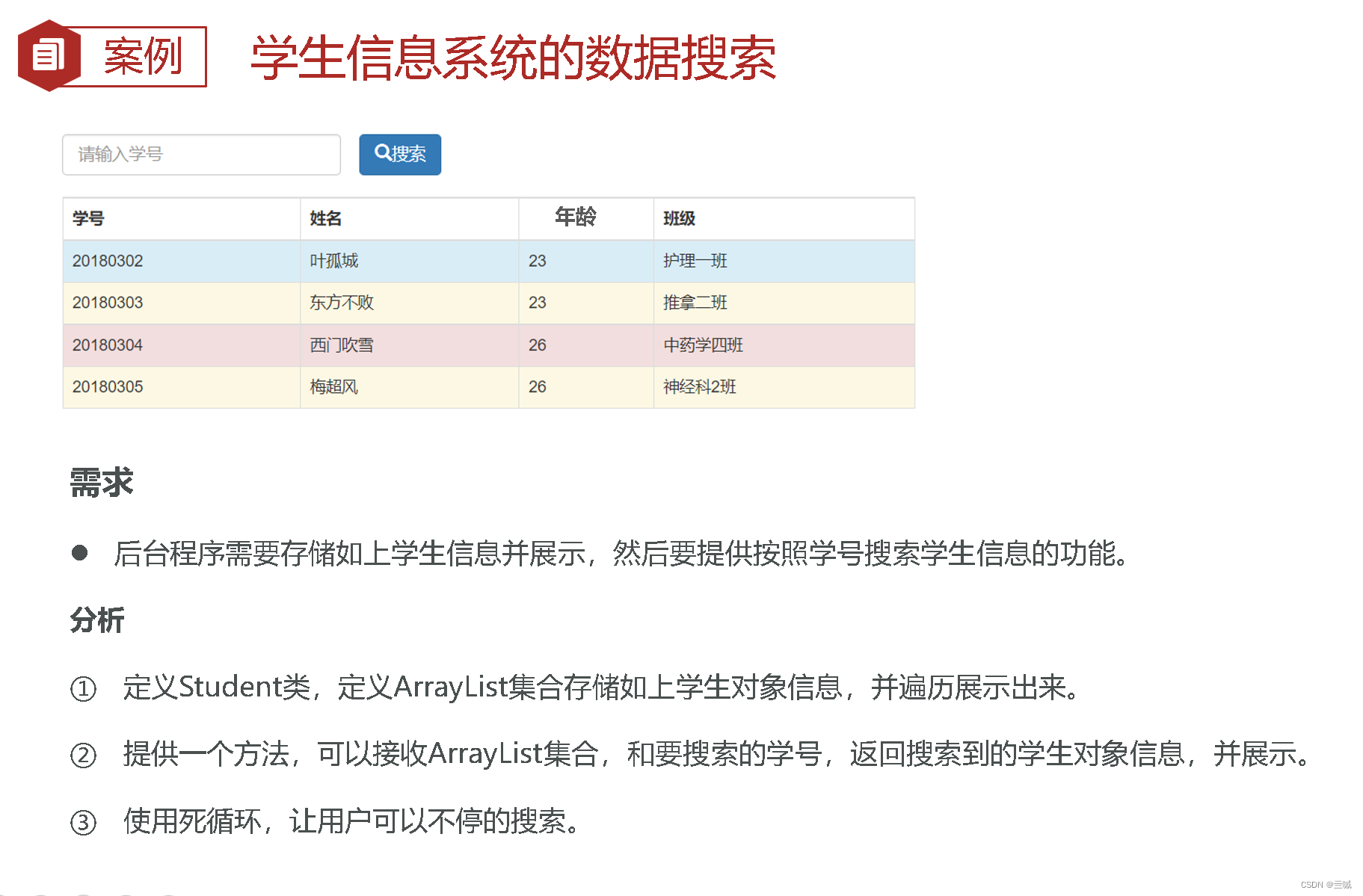Click the 分析 heading

pos(97,620)
